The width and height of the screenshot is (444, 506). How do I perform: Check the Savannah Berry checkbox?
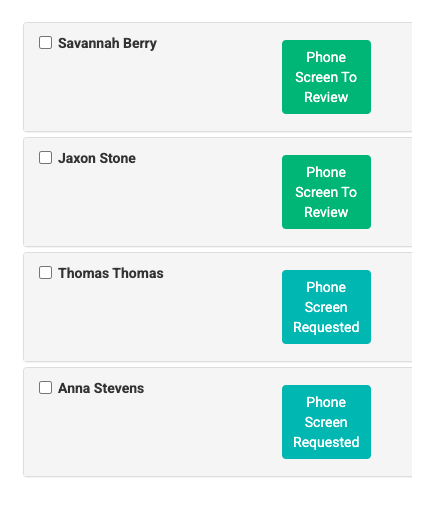[45, 43]
